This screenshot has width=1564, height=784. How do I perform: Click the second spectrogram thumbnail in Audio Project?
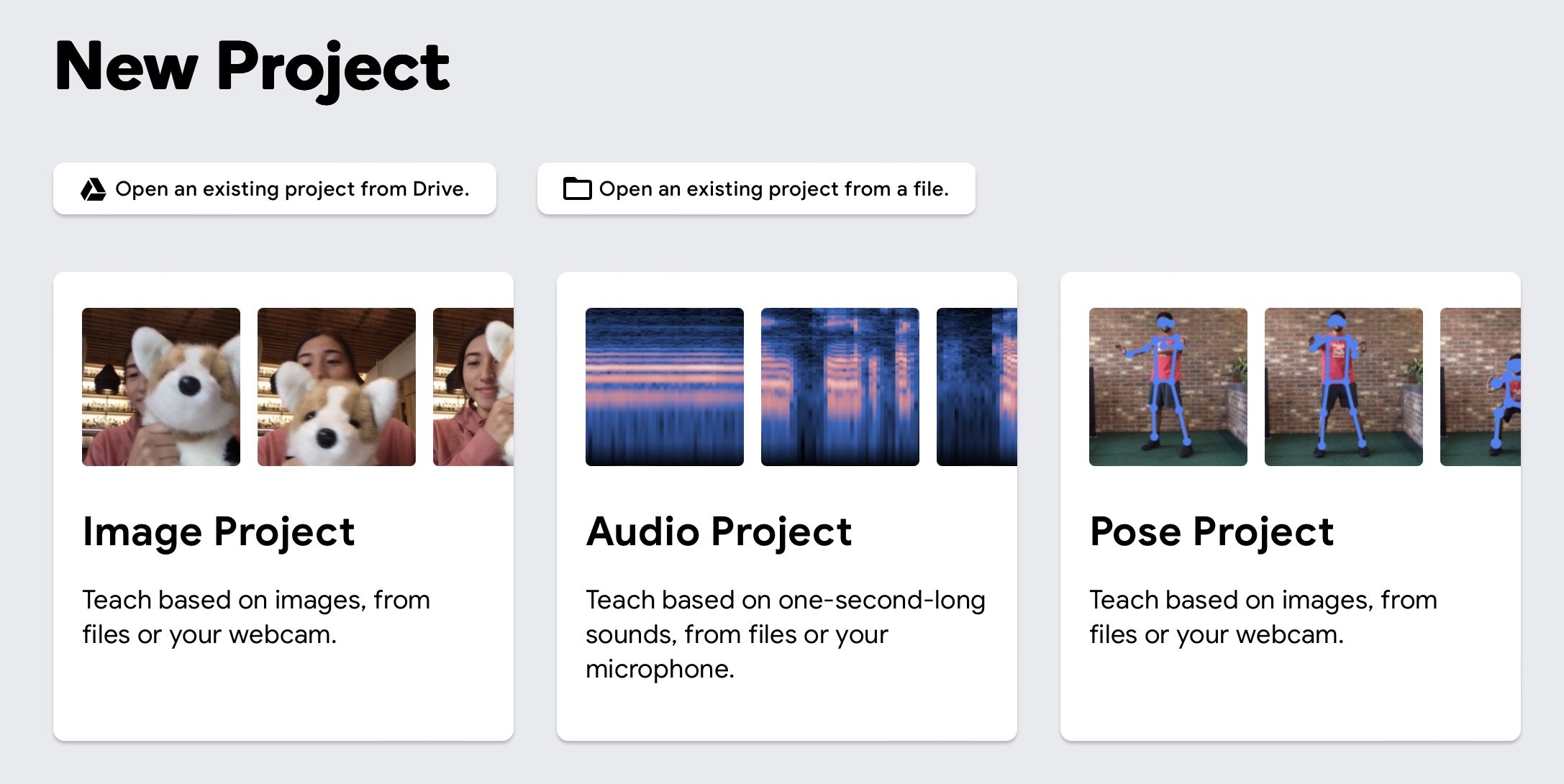[840, 388]
